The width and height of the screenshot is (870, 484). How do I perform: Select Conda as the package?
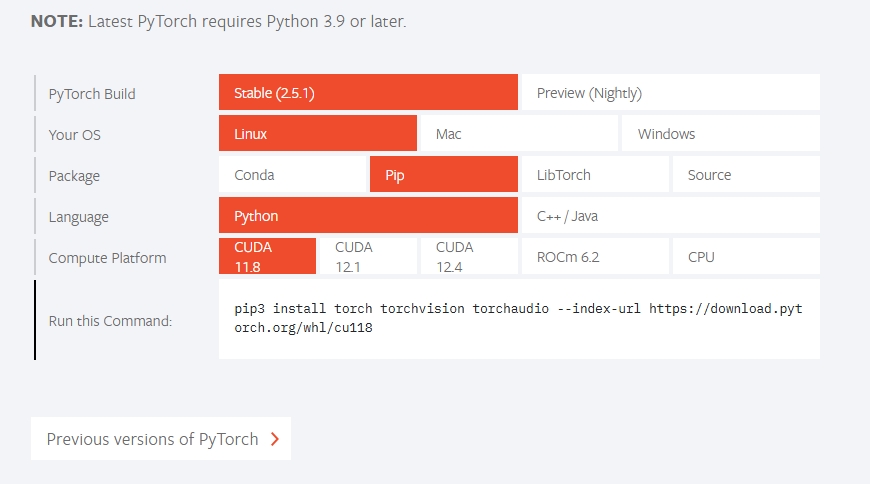[293, 175]
